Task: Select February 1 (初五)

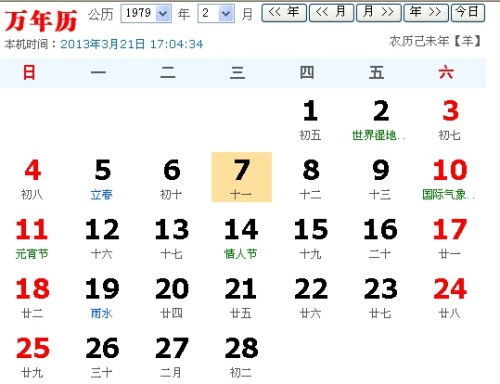Action: coord(310,119)
